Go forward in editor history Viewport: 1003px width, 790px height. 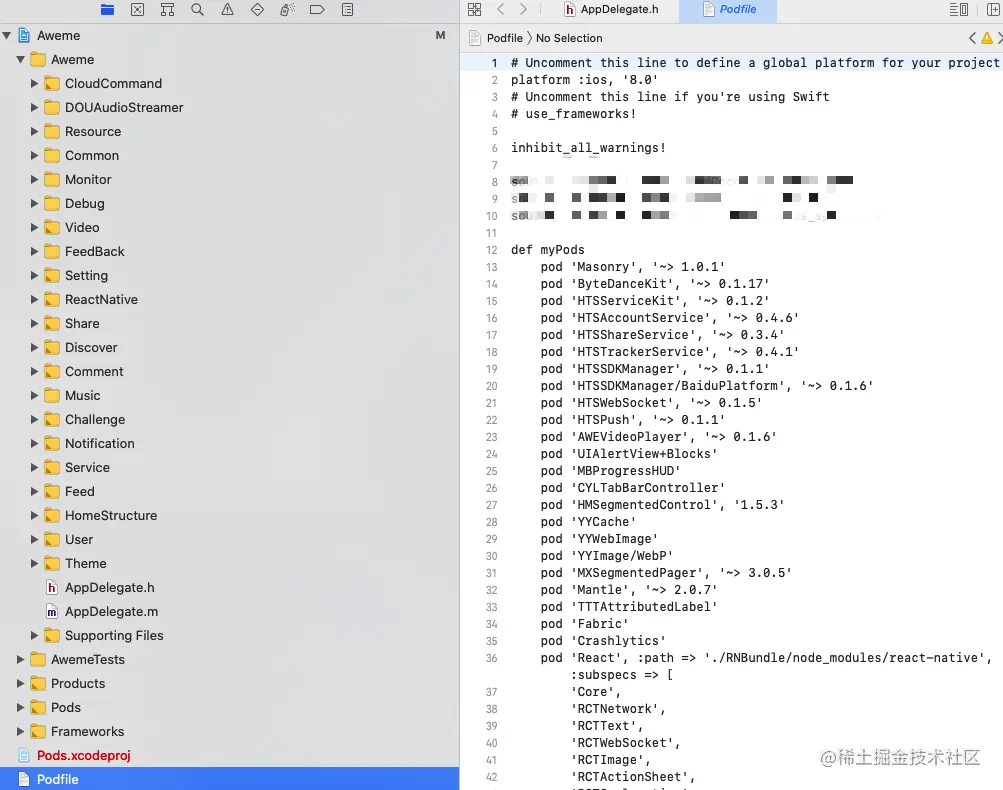524,10
